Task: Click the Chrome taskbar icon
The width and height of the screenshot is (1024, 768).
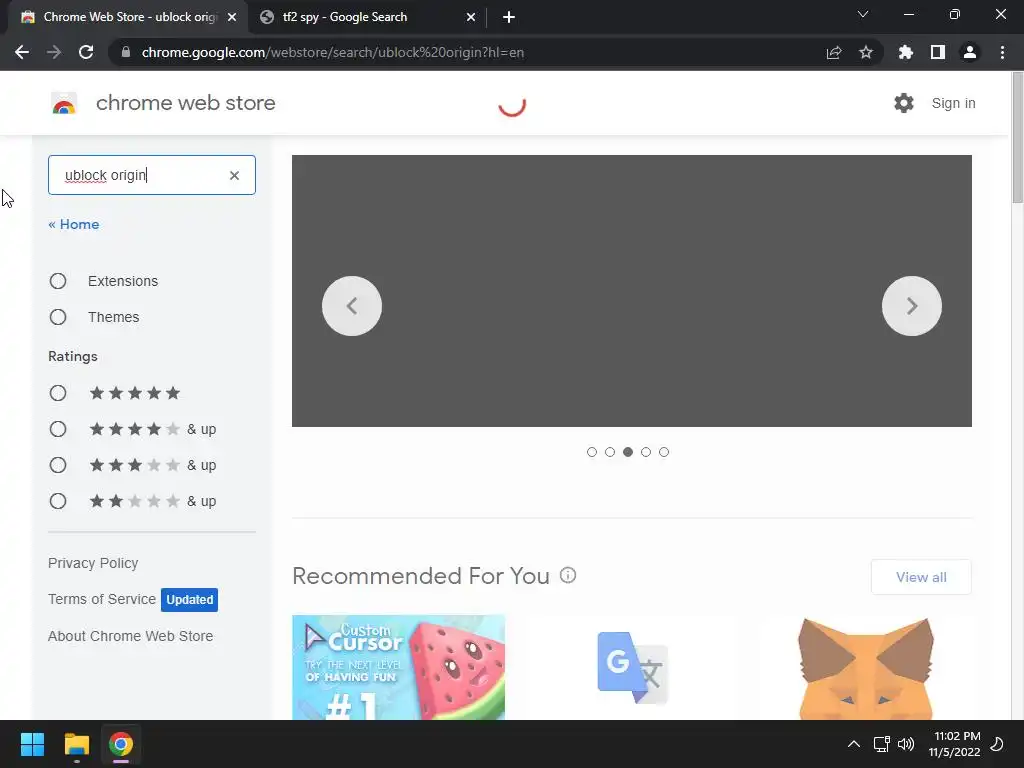Action: point(121,744)
